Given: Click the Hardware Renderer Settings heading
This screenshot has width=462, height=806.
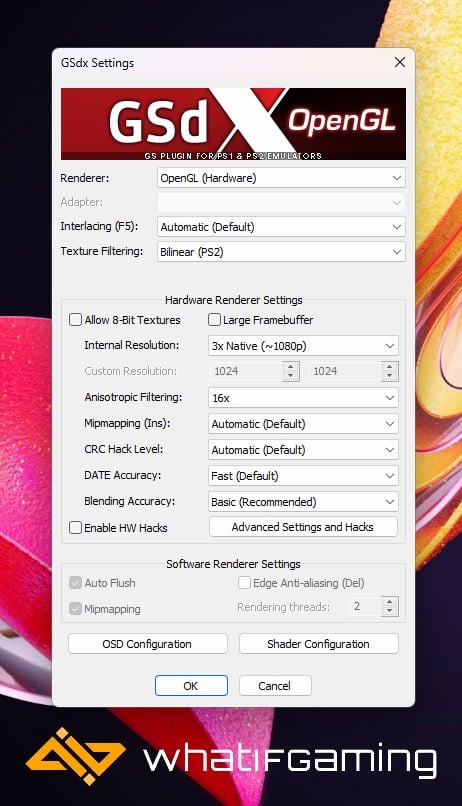Looking at the screenshot, I should coord(233,300).
